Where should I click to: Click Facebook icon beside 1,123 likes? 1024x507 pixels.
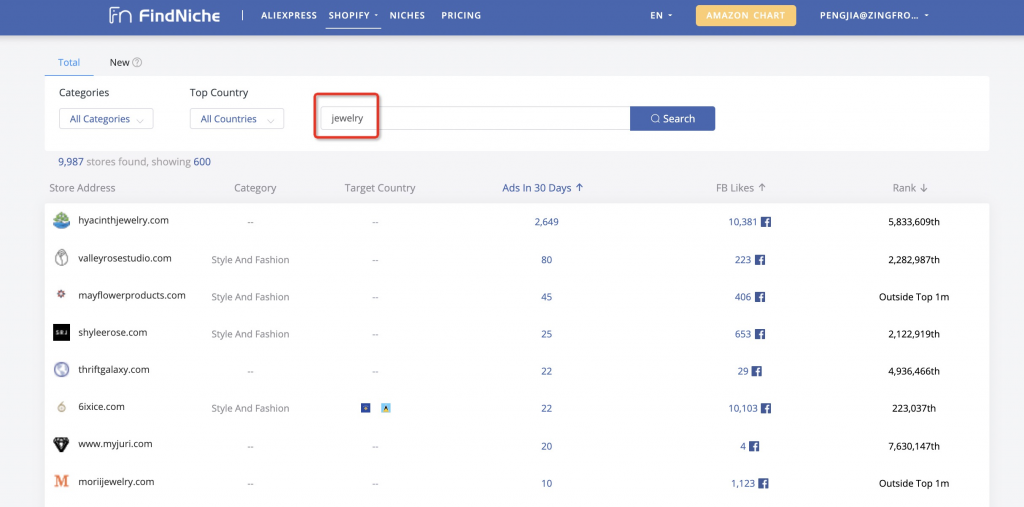tap(763, 483)
